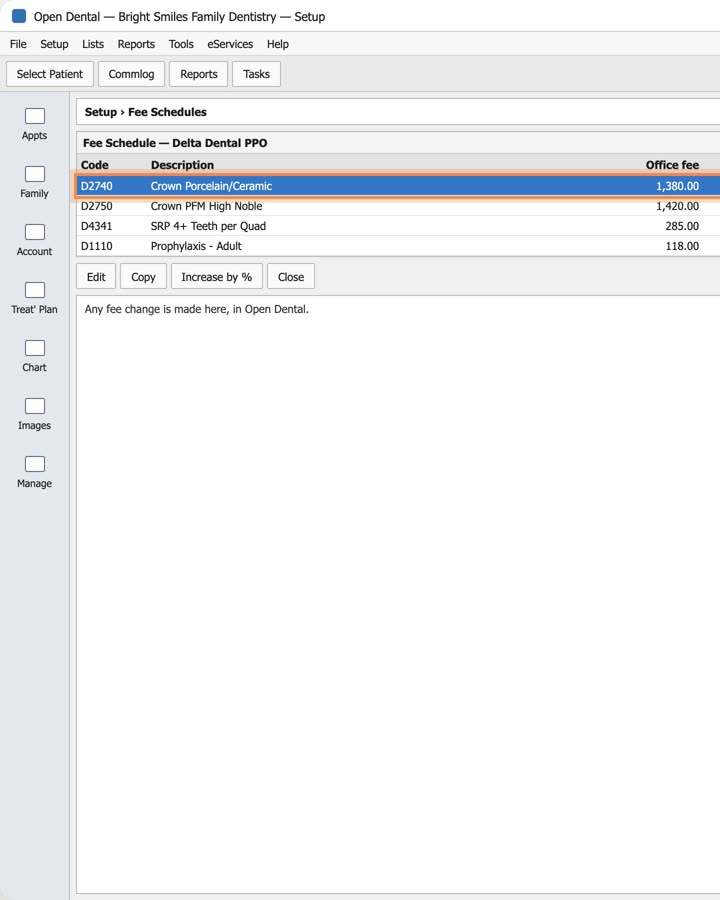Select the D2740 code cell
The image size is (720, 900).
[96, 186]
